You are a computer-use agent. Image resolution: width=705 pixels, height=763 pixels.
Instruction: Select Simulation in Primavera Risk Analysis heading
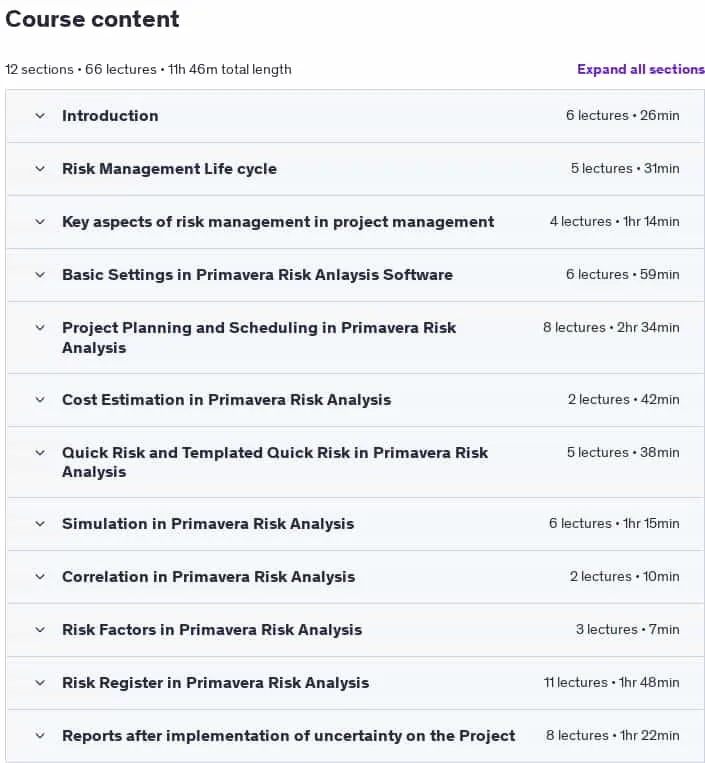click(208, 524)
